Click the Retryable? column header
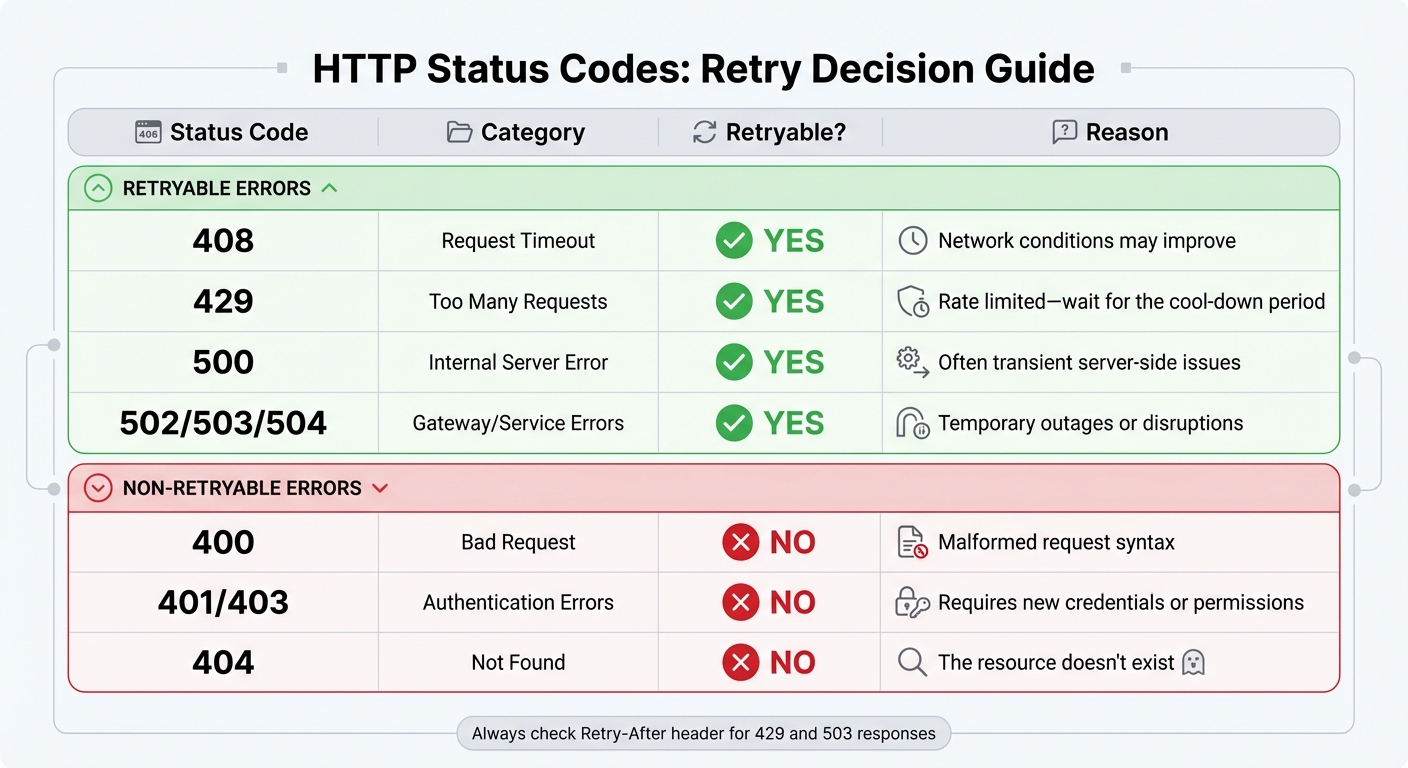This screenshot has height=768, width=1408. 770,132
